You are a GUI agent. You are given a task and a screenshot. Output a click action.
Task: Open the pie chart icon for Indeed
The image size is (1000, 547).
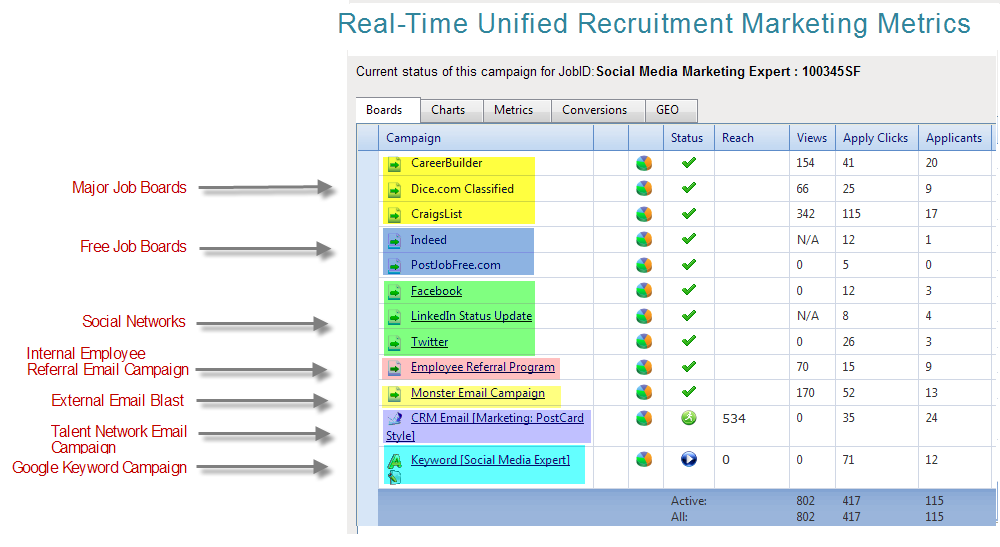coord(644,240)
